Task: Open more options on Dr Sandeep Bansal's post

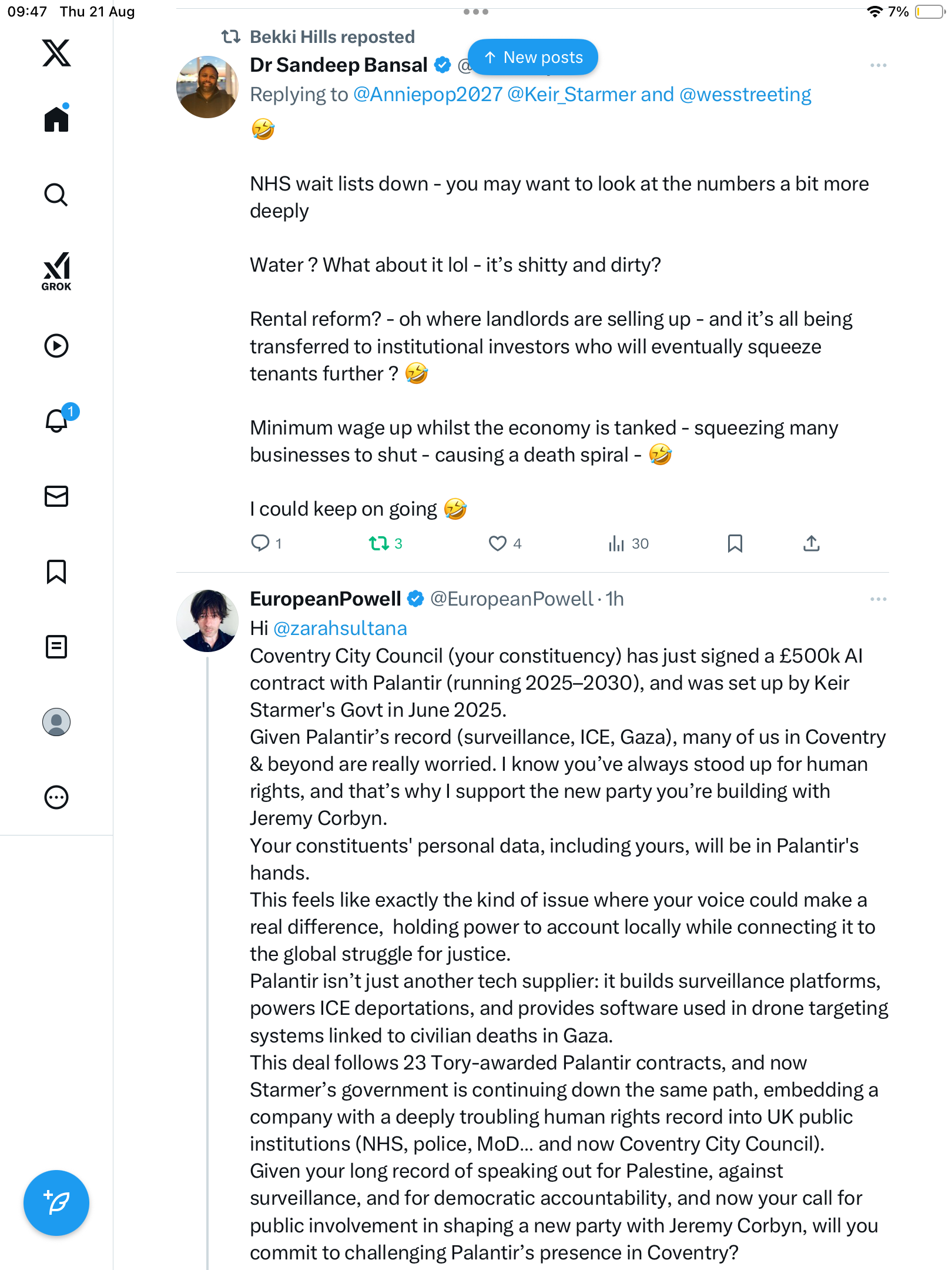Action: pyautogui.click(x=878, y=65)
